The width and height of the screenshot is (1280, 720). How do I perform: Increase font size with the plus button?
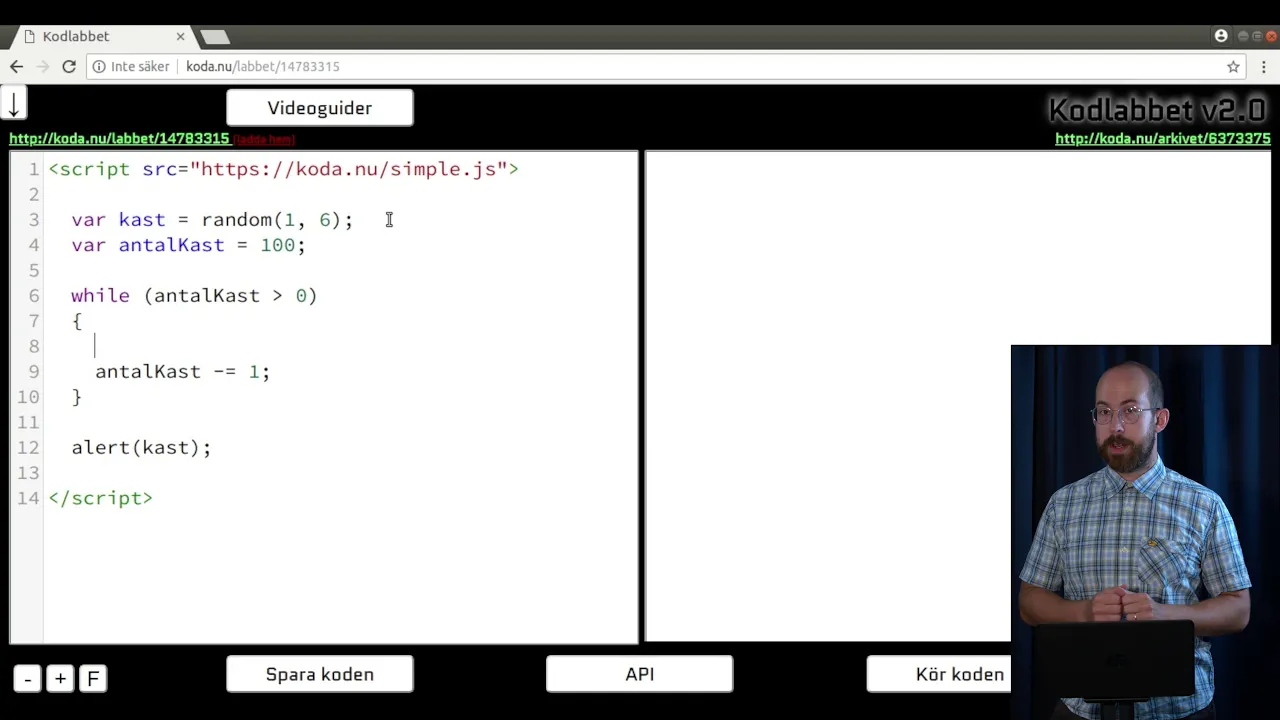click(x=60, y=679)
